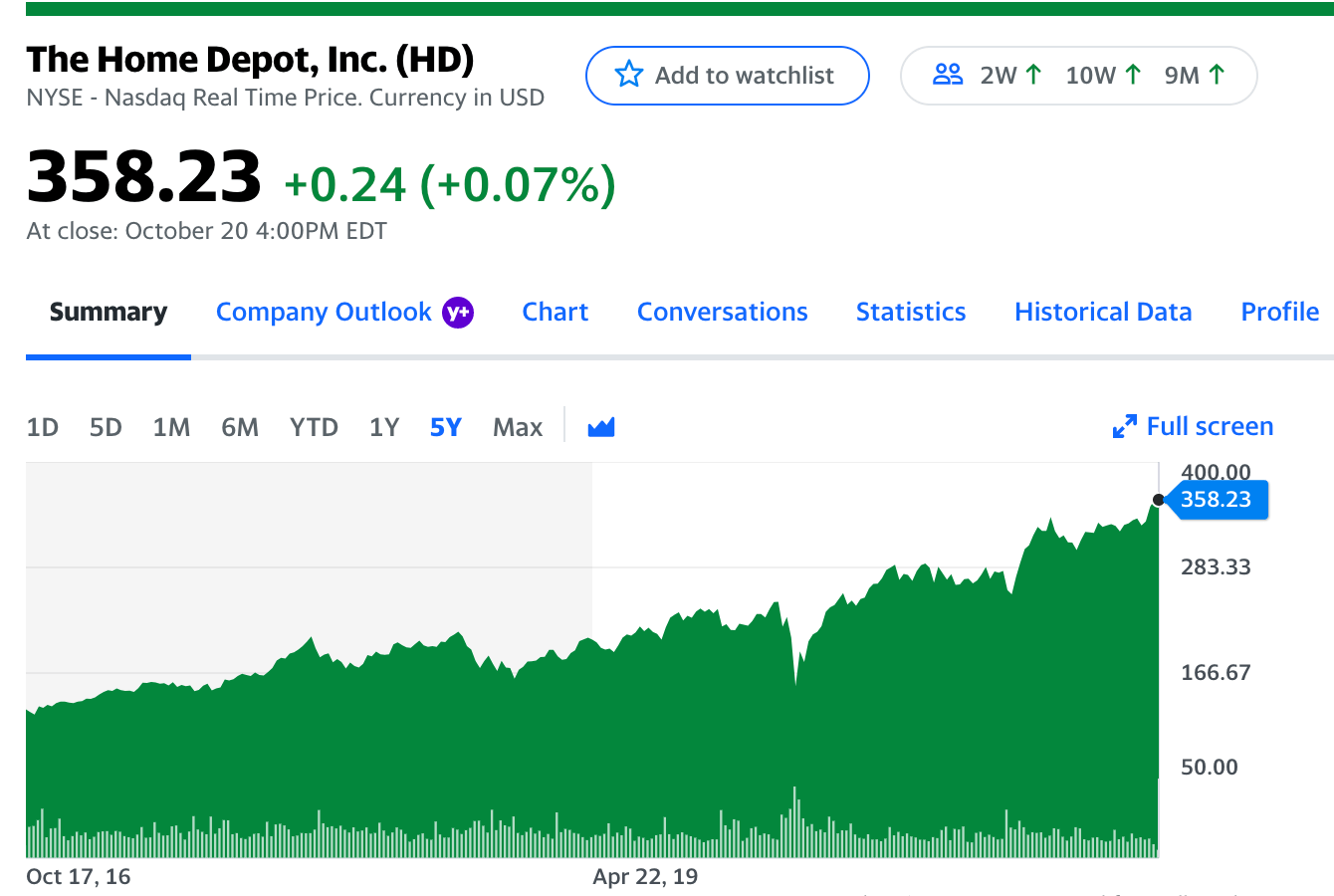The height and width of the screenshot is (896, 1334).
Task: Select the 5Y chart range
Action: click(446, 428)
